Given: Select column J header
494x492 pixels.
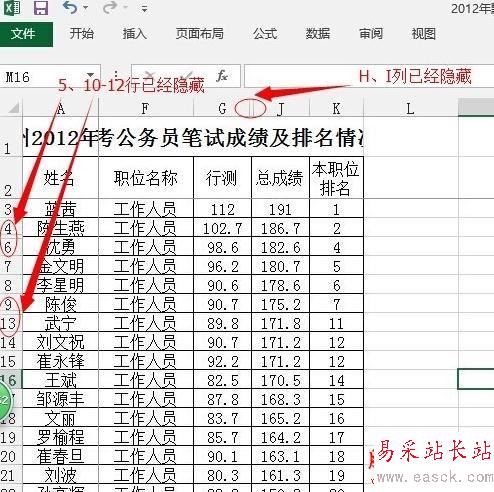Looking at the screenshot, I should pyautogui.click(x=281, y=109).
